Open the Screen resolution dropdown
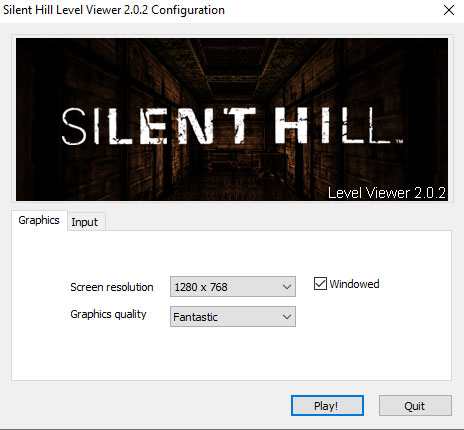 click(233, 287)
